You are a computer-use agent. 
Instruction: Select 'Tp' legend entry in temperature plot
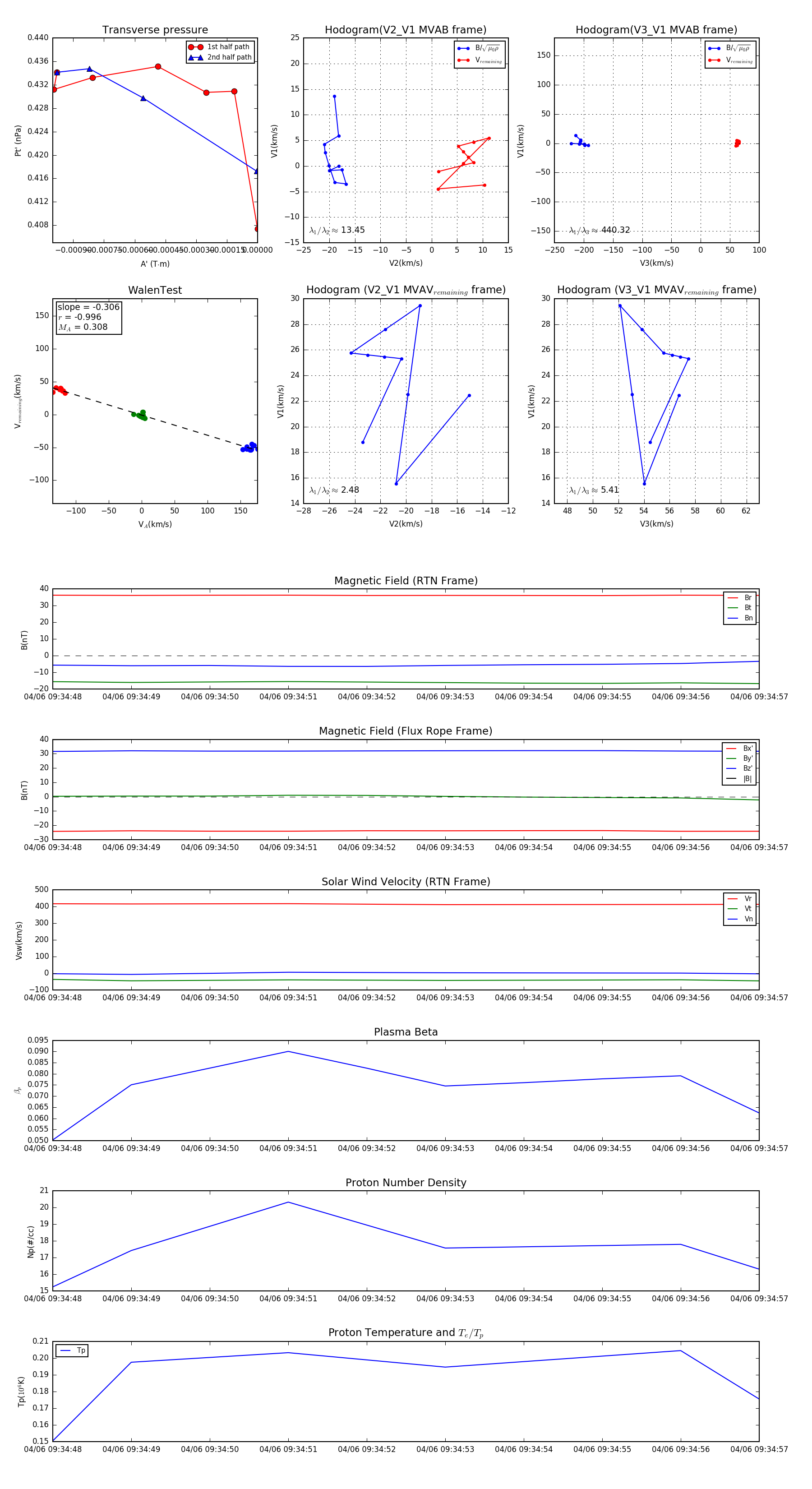click(73, 1351)
